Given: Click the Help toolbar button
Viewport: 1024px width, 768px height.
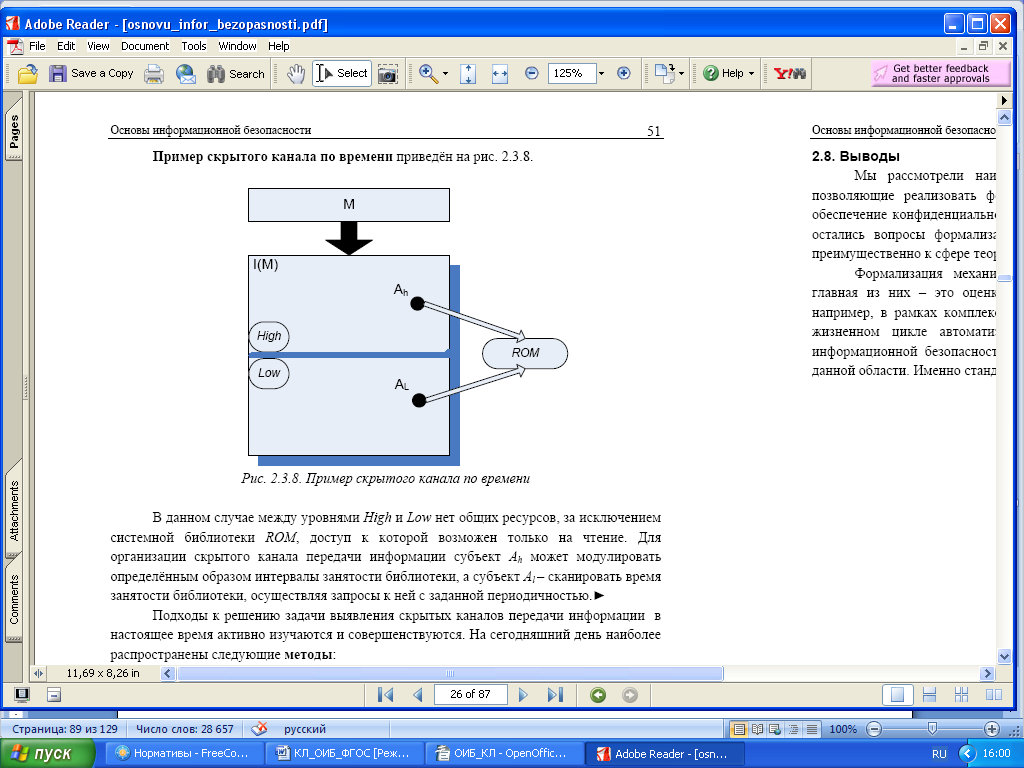Looking at the screenshot, I should (724, 73).
